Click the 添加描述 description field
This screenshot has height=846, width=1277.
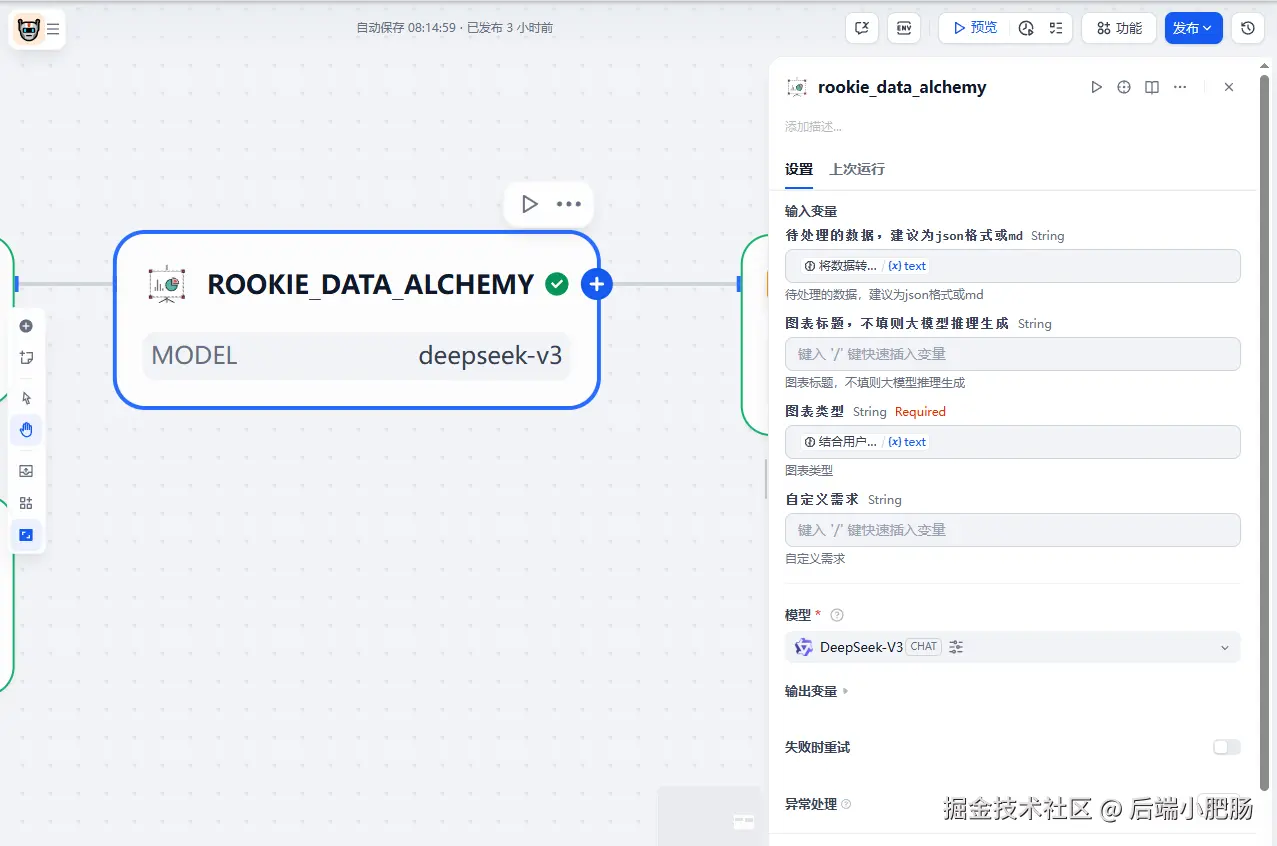click(x=813, y=127)
